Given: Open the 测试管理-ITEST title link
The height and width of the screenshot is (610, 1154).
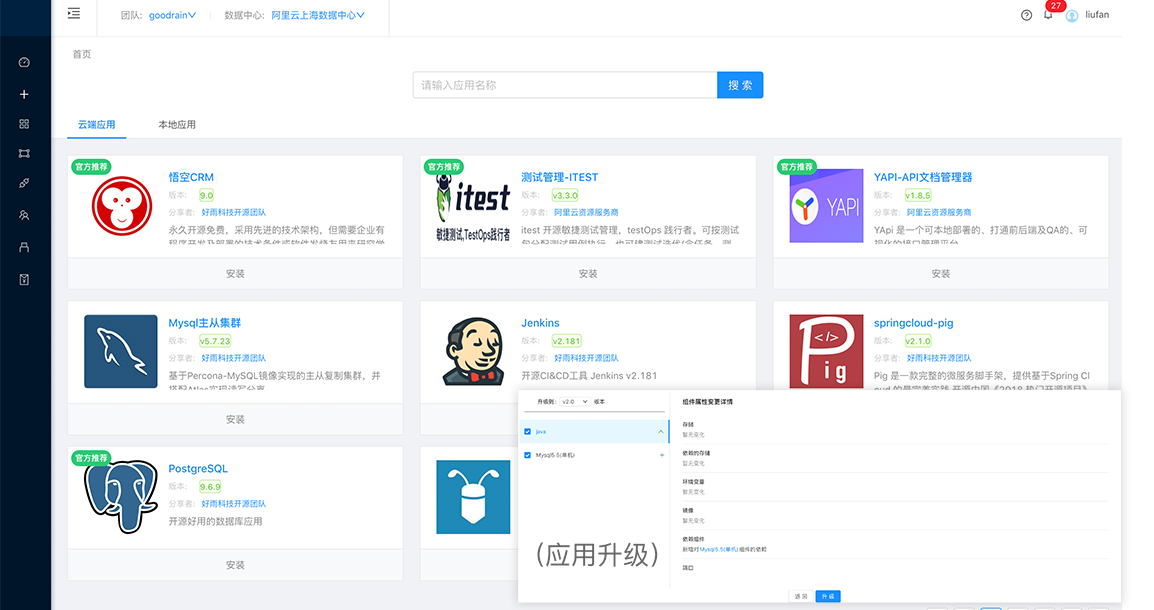Looking at the screenshot, I should point(559,177).
